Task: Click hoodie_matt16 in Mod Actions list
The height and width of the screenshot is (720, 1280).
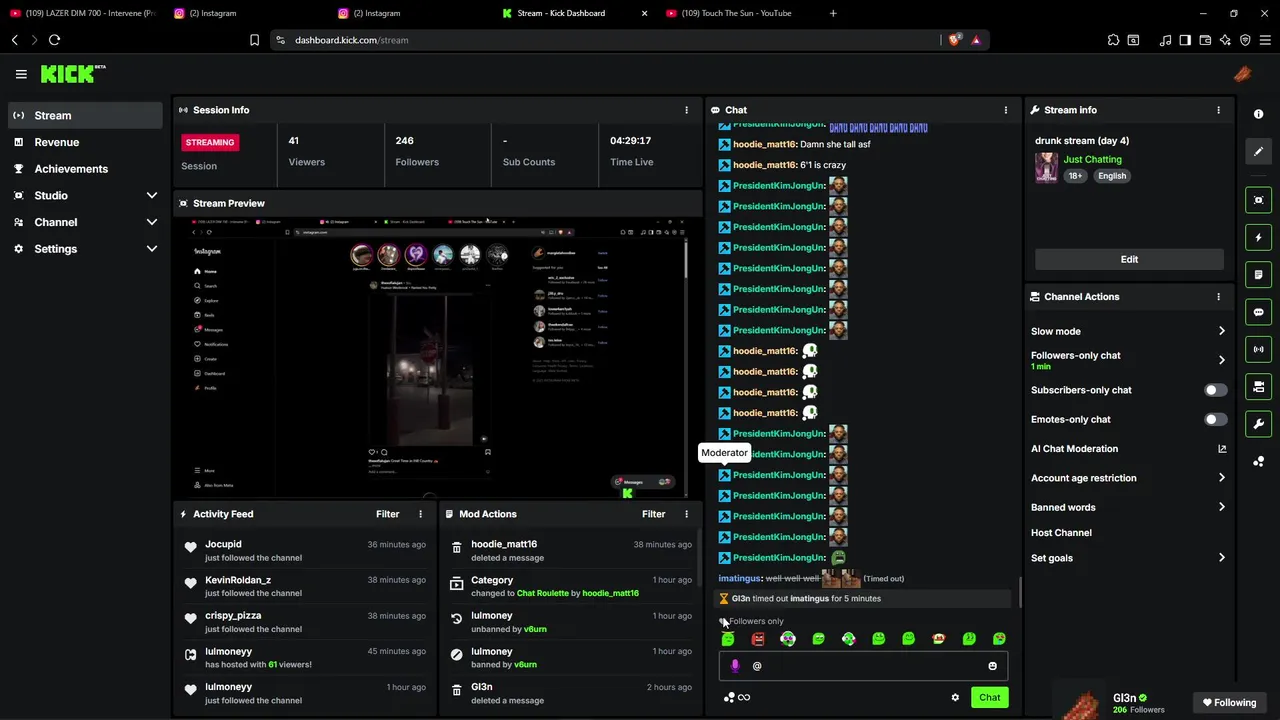Action: pyautogui.click(x=504, y=545)
